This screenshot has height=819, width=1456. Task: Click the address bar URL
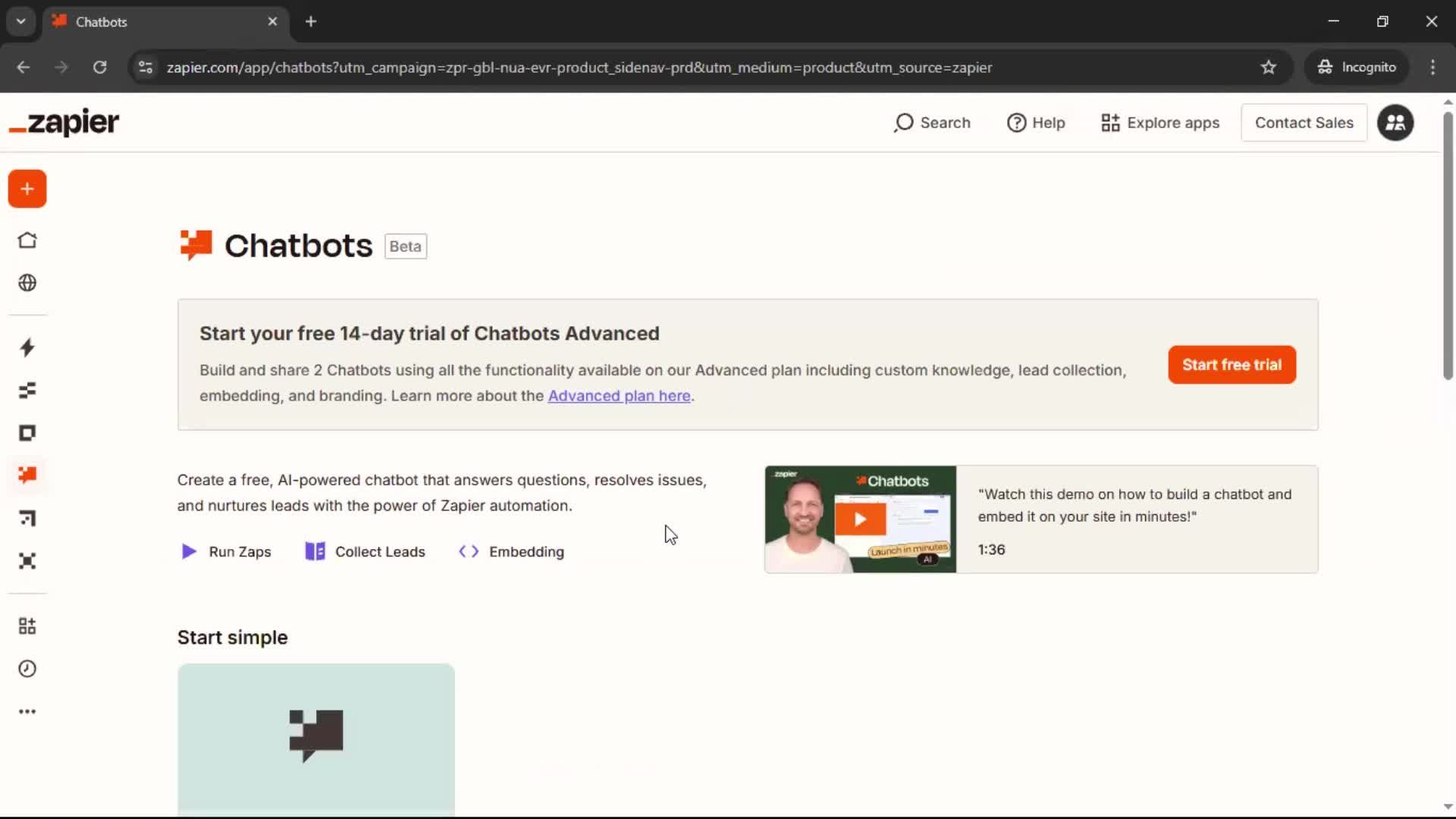[x=579, y=67]
